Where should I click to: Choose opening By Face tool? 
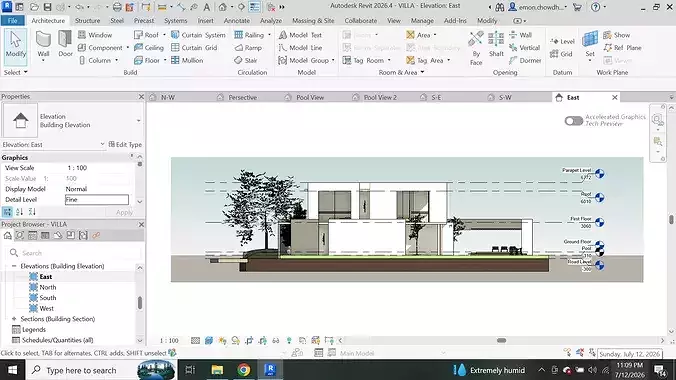pyautogui.click(x=476, y=48)
